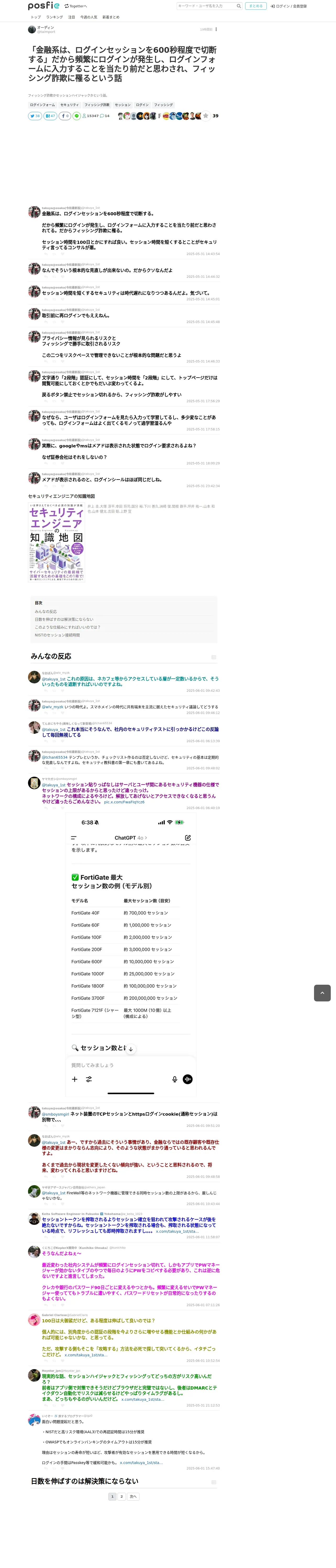Jump to 日数を伸ばすのは解決策にならない in the contents
Image resolution: width=336 pixels, height=1568 pixels.
[x=64, y=619]
